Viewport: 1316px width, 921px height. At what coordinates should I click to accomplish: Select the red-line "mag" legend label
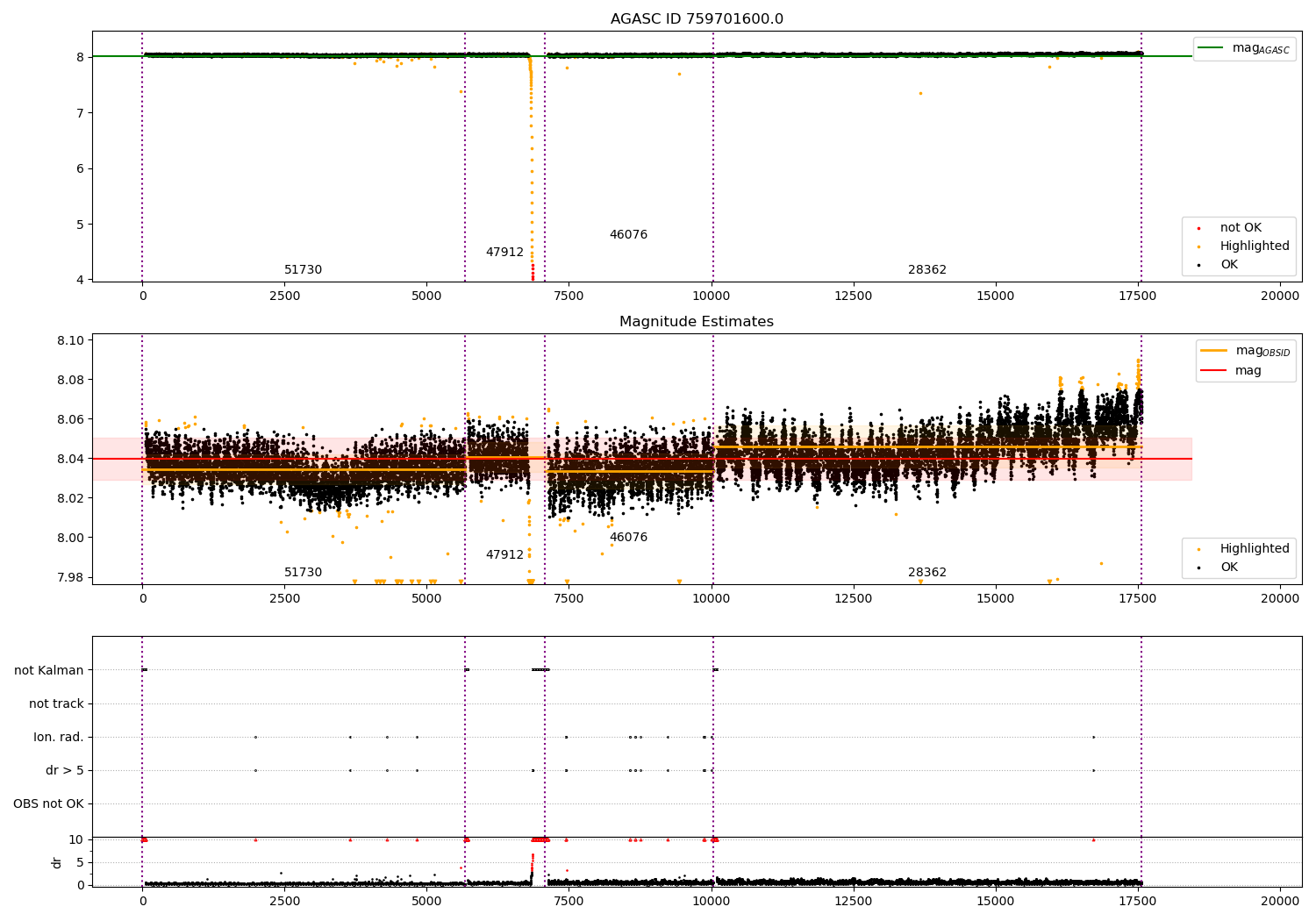point(1248,371)
